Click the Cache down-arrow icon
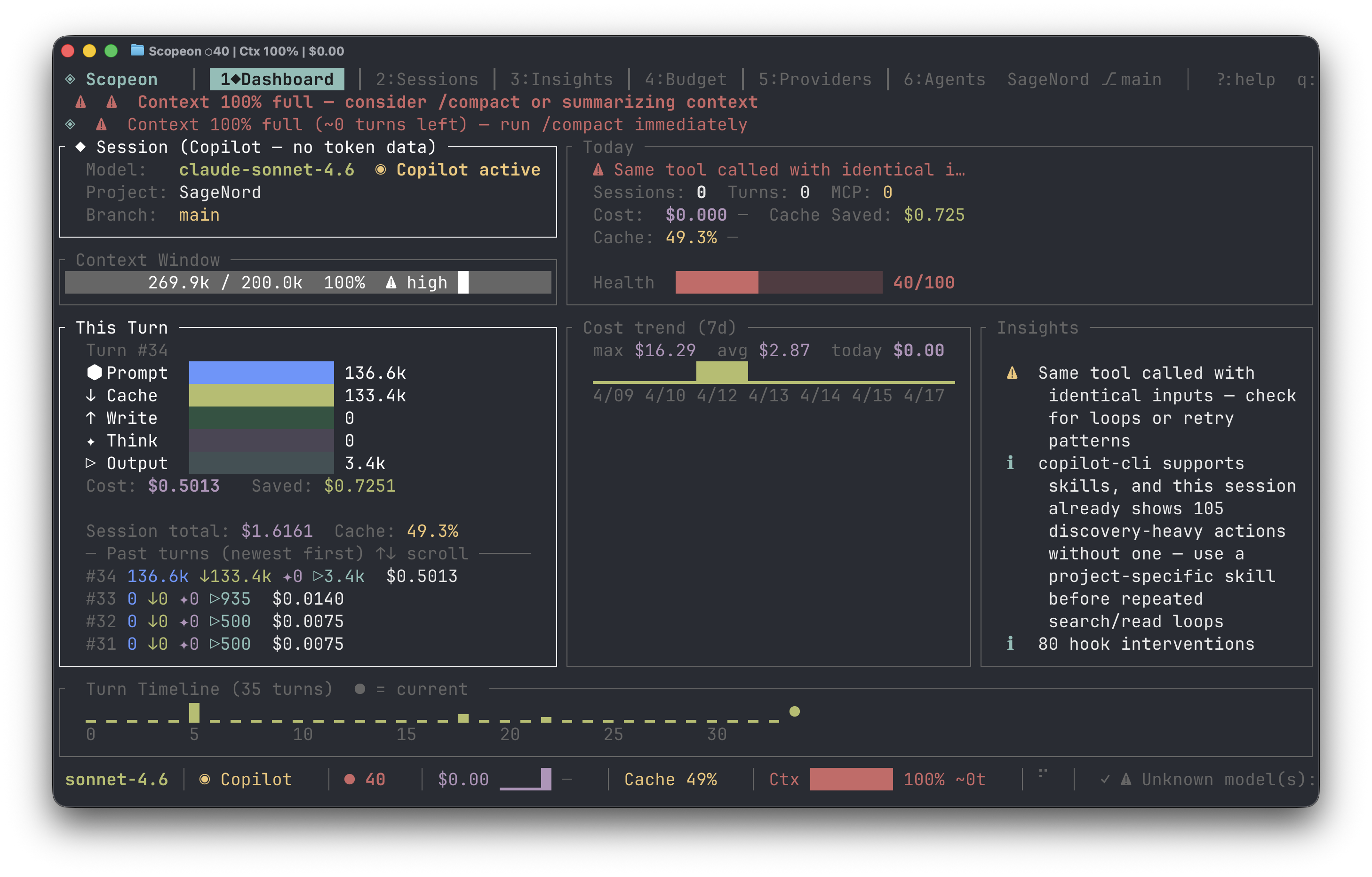1372x877 pixels. pos(91,396)
